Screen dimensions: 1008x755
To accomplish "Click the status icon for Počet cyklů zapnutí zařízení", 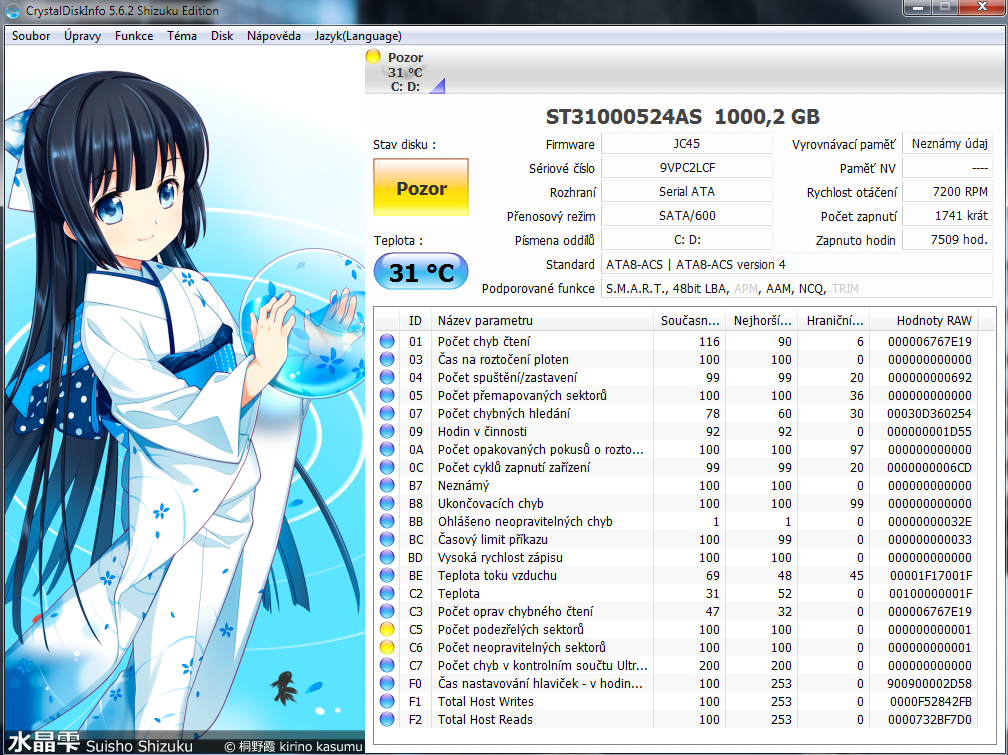I will click(x=387, y=468).
